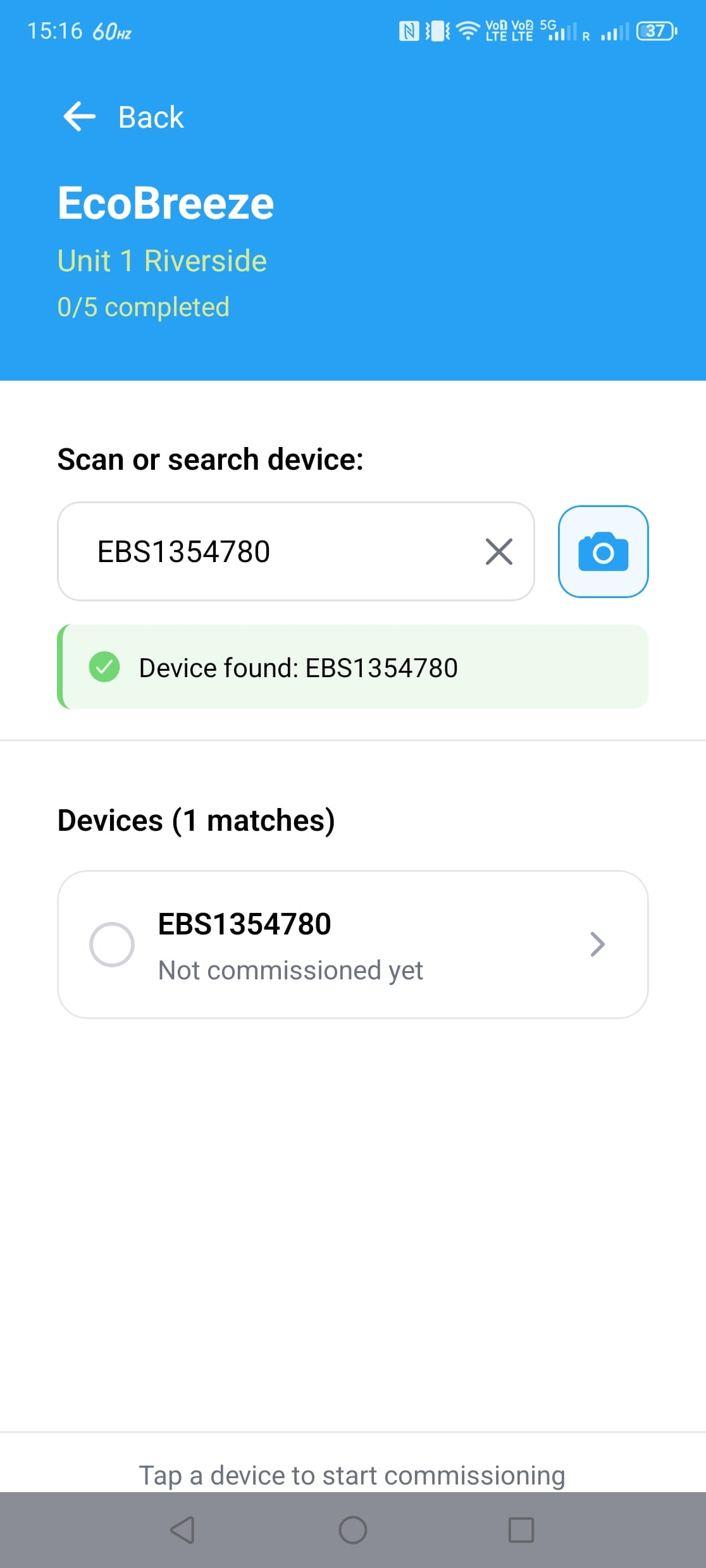
Task: Tap the Unit 1 Riverside subtitle
Action: pos(161,260)
